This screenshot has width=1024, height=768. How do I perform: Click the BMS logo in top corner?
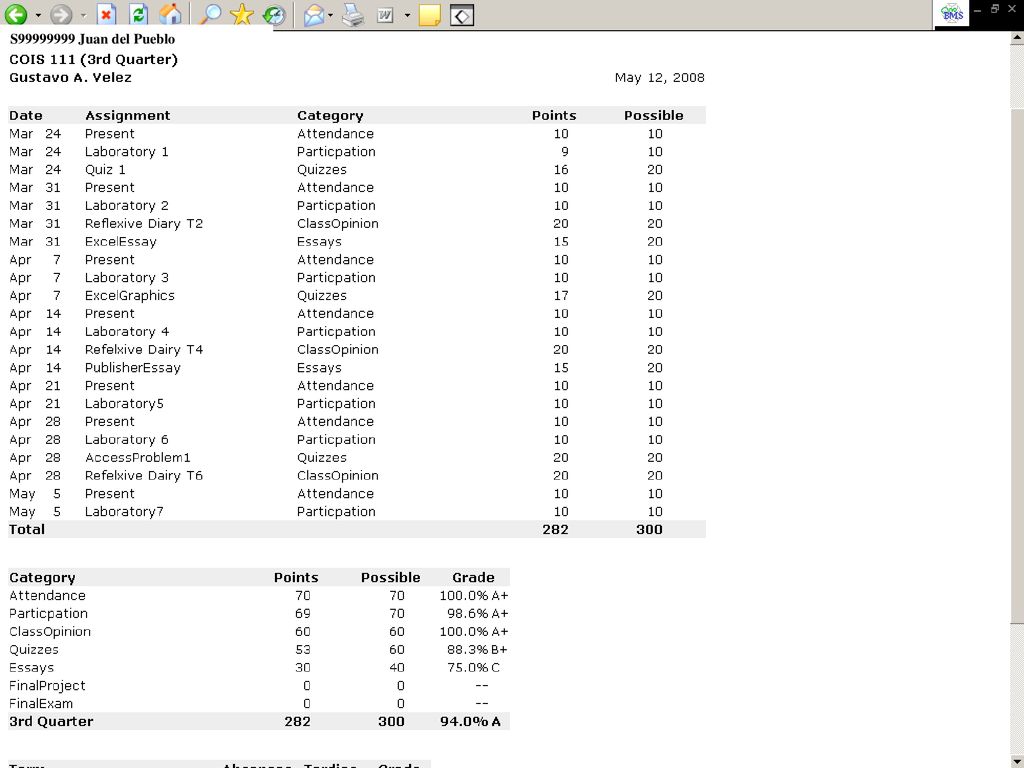pyautogui.click(x=952, y=13)
